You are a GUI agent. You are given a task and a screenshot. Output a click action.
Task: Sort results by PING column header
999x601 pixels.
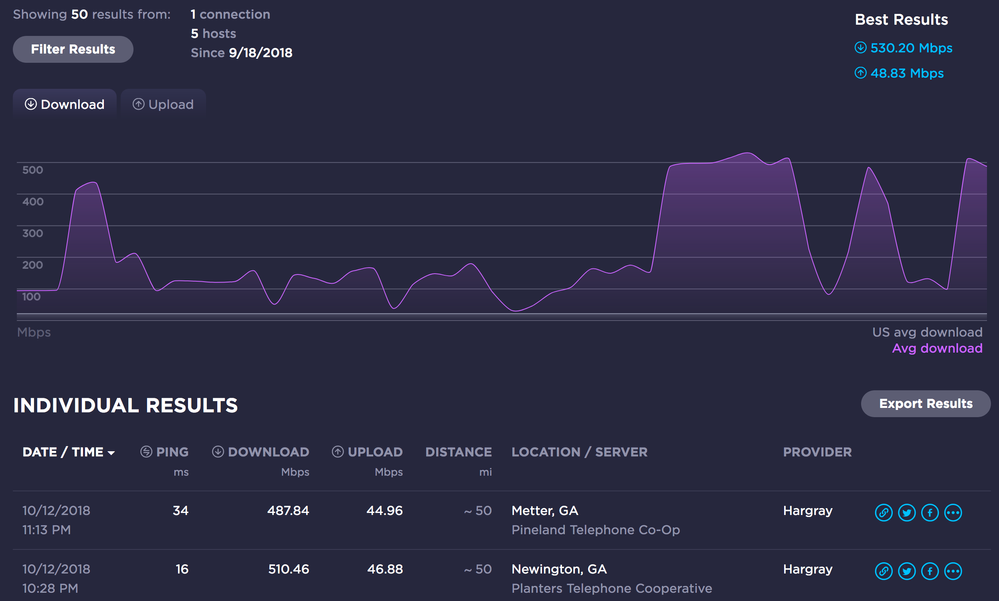pos(165,452)
